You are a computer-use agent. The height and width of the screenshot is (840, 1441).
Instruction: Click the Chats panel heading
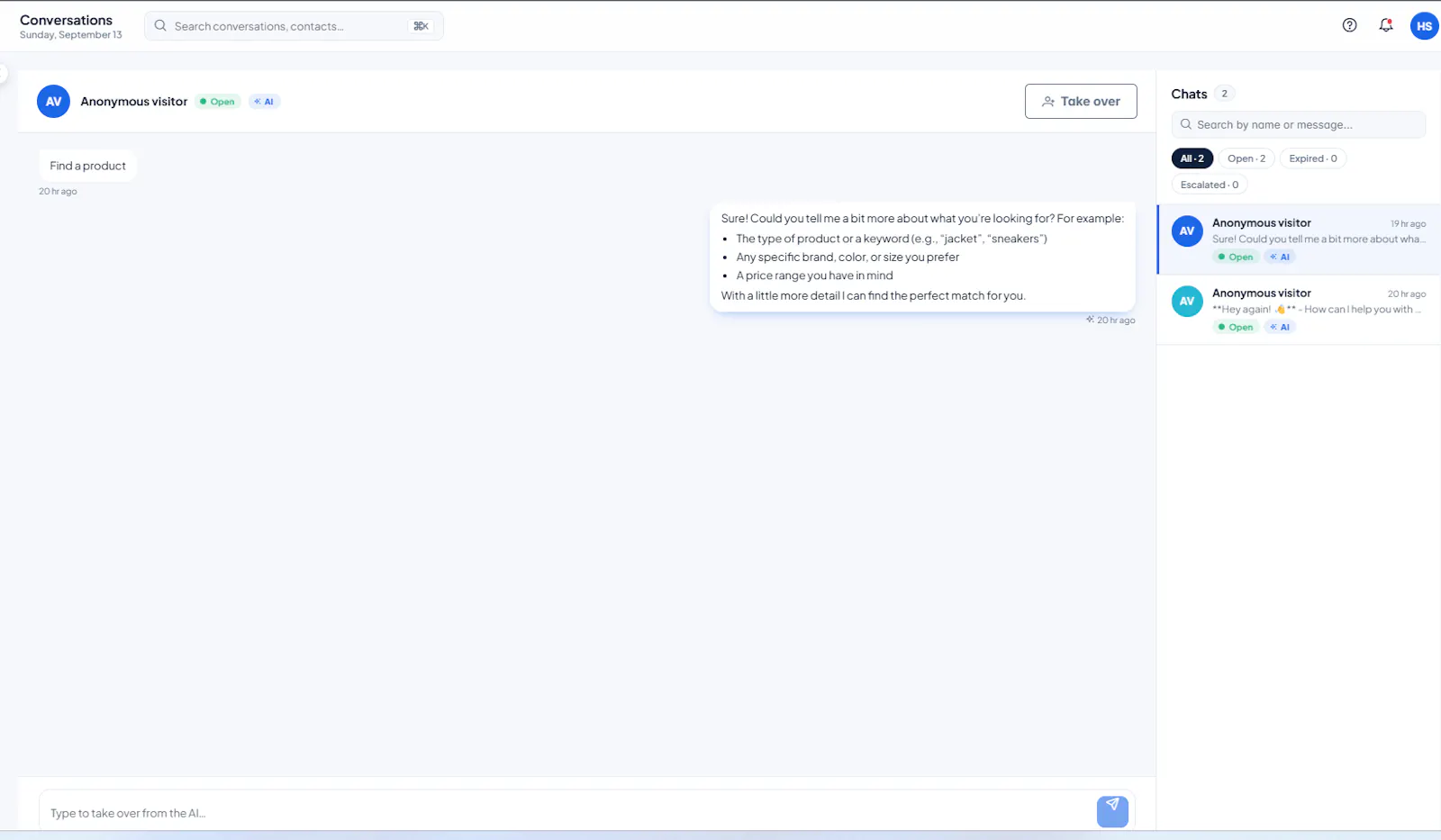click(1189, 94)
